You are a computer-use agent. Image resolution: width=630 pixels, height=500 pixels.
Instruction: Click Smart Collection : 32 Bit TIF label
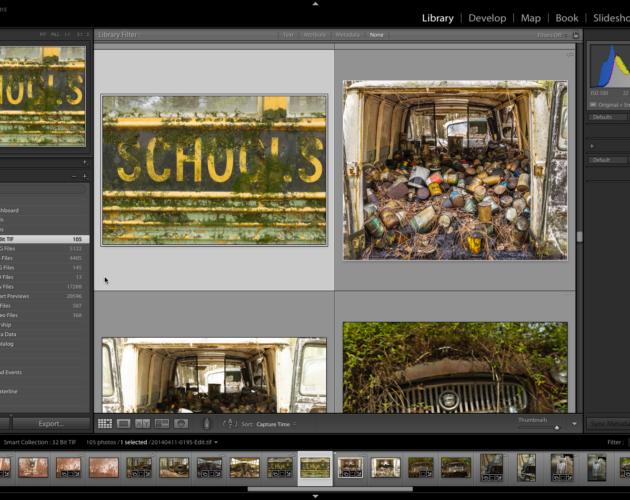(40, 442)
